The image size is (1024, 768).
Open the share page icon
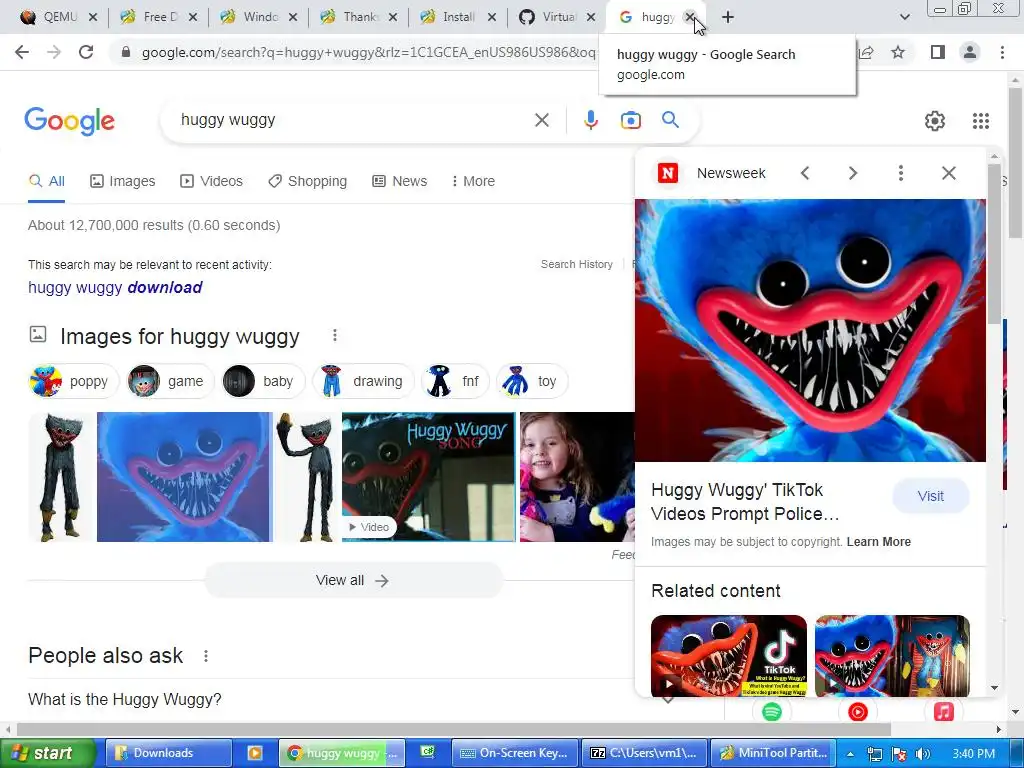coord(867,52)
